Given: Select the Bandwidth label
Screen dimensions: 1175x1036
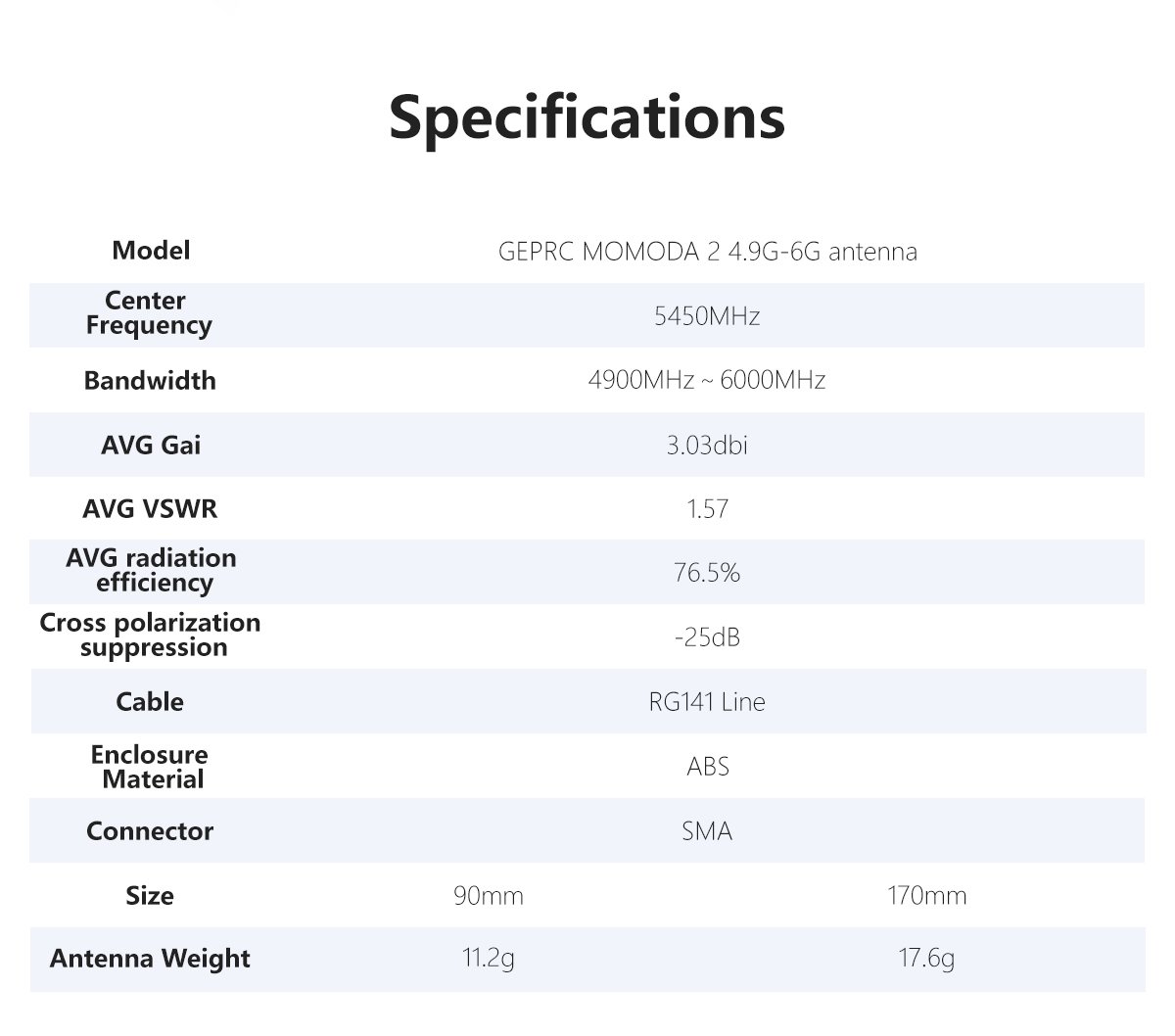Looking at the screenshot, I should click(150, 380).
